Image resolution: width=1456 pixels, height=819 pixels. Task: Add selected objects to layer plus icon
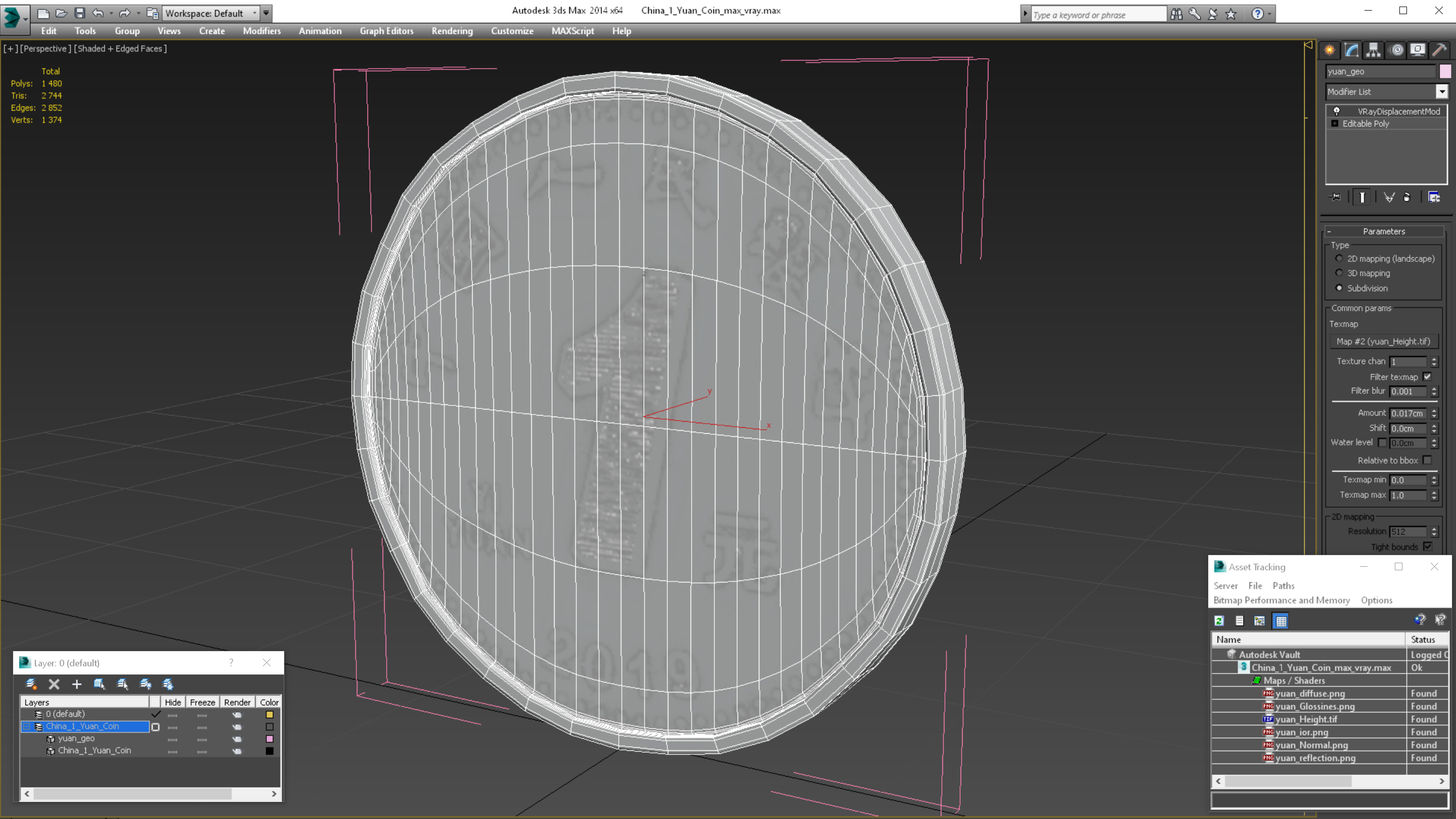point(77,685)
